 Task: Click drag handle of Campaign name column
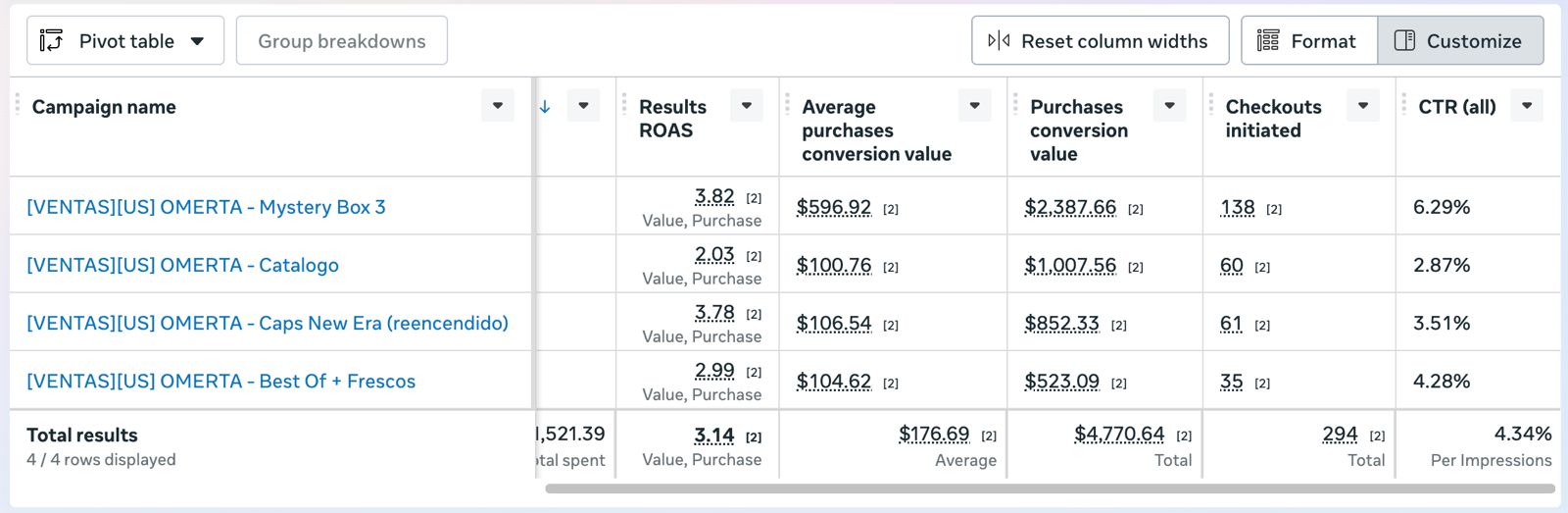18,104
